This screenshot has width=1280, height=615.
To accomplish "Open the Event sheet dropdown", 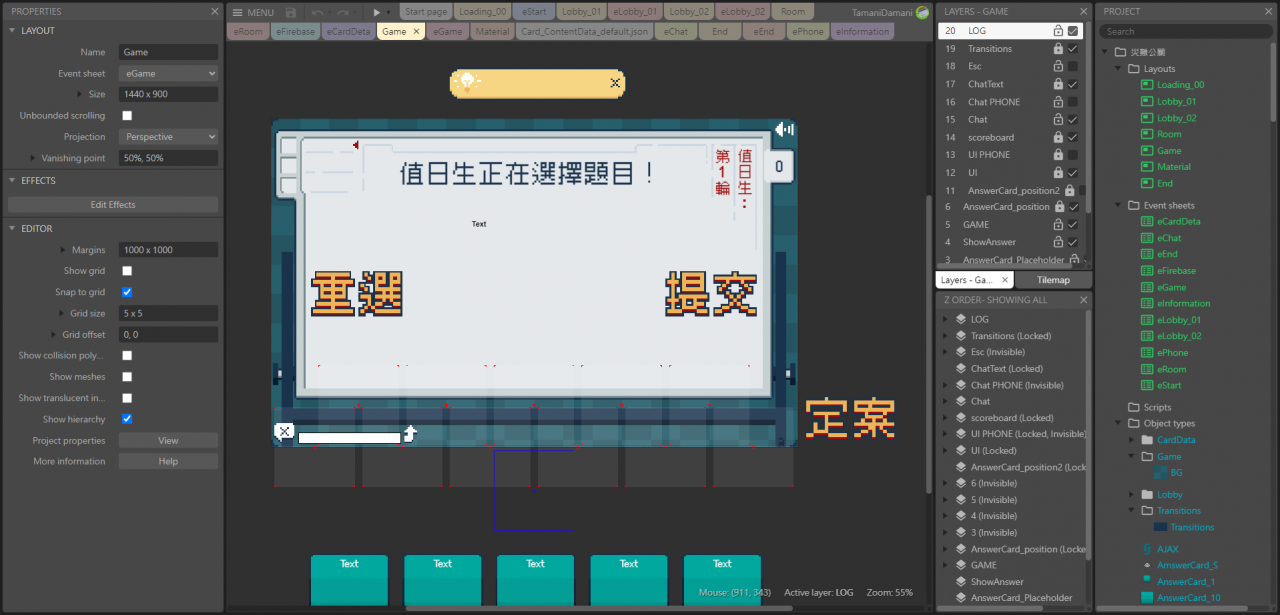I will 168,74.
